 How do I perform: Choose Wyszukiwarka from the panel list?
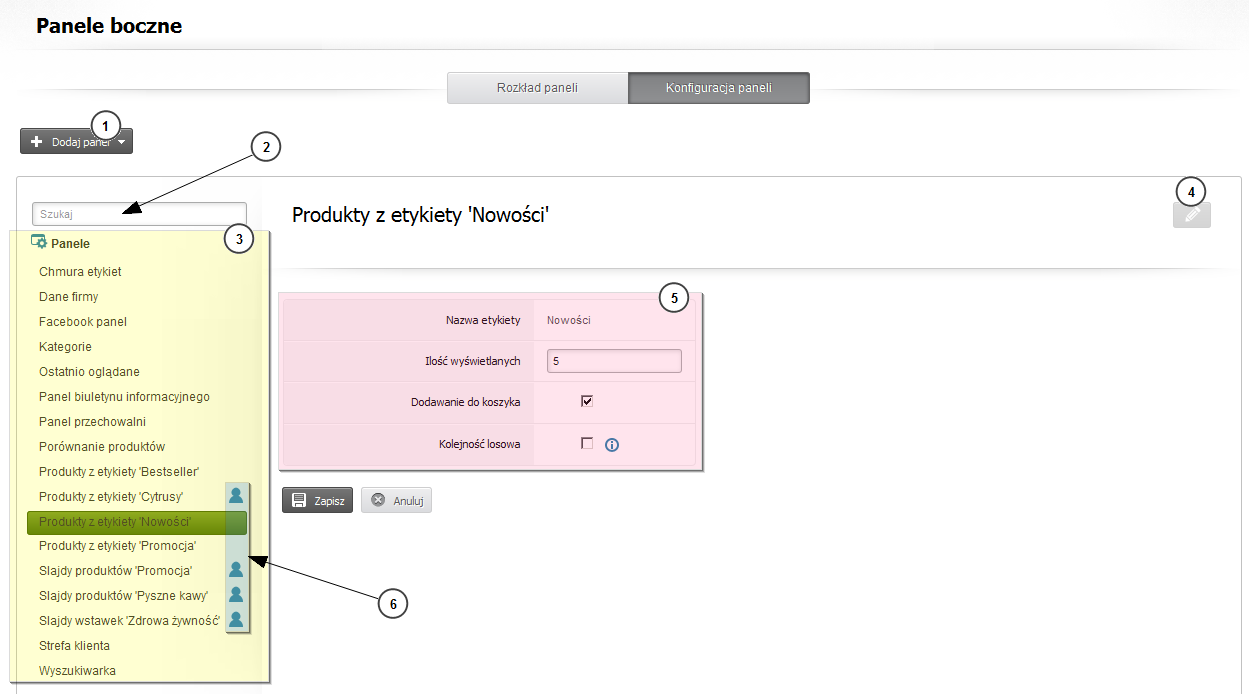point(77,671)
